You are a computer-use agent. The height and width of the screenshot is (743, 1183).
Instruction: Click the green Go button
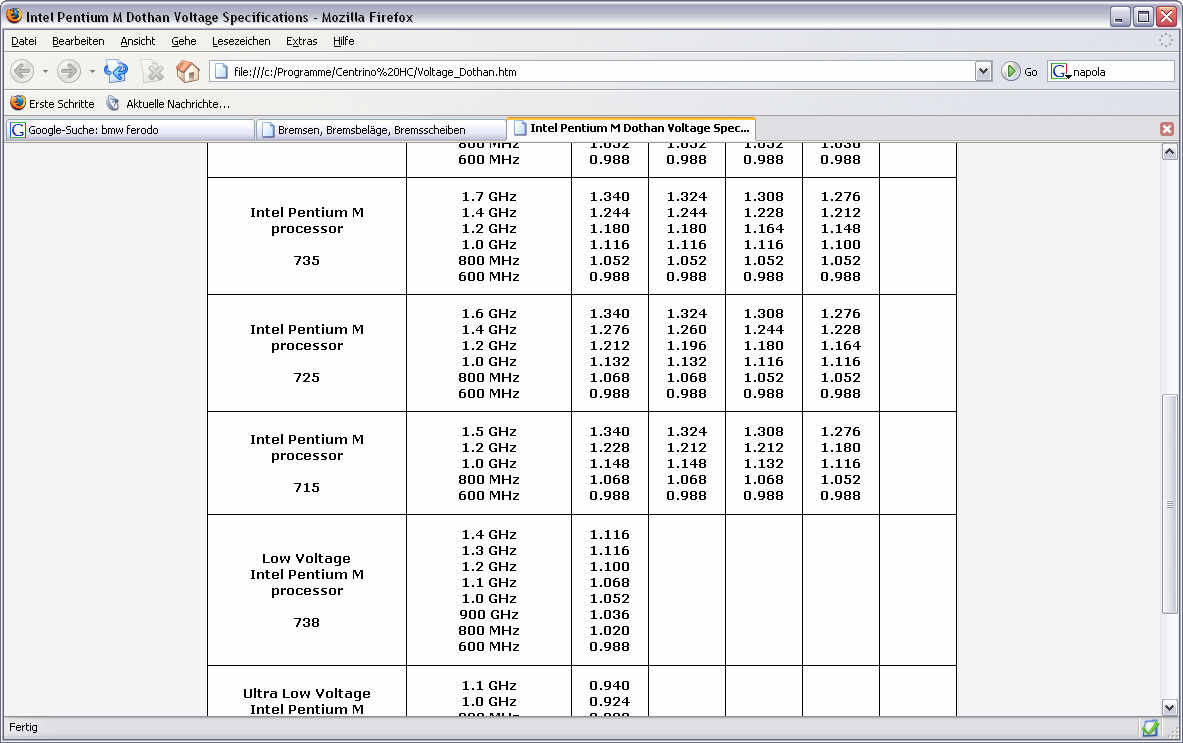pyautogui.click(x=1019, y=72)
